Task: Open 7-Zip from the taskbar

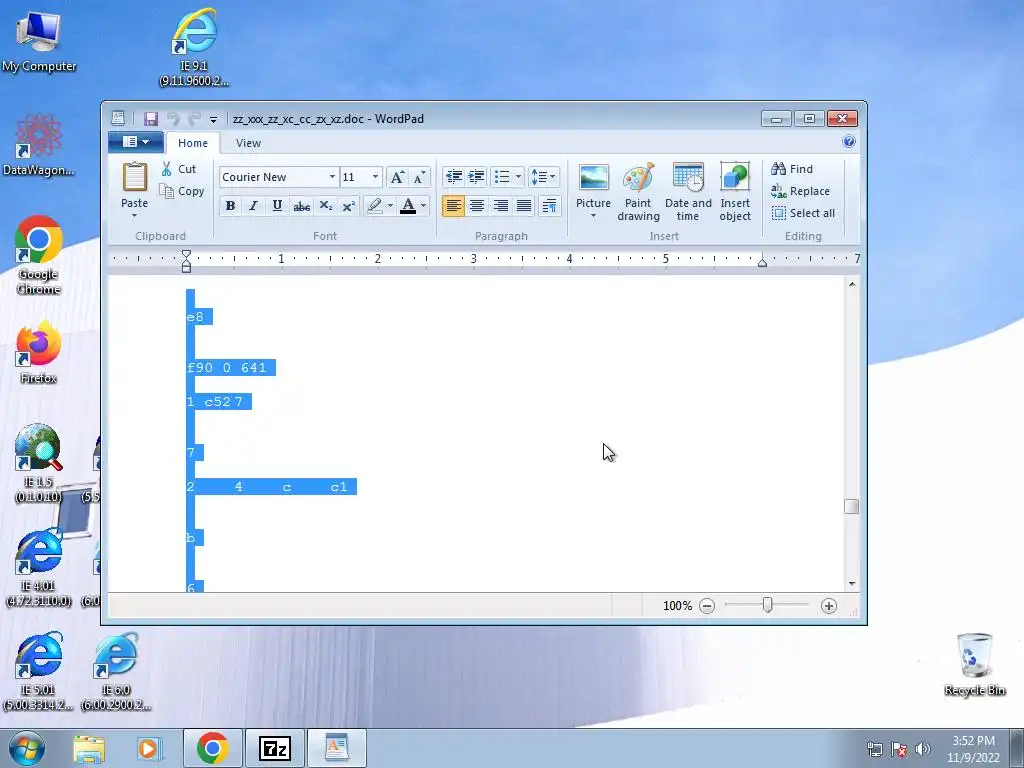Action: (274, 748)
